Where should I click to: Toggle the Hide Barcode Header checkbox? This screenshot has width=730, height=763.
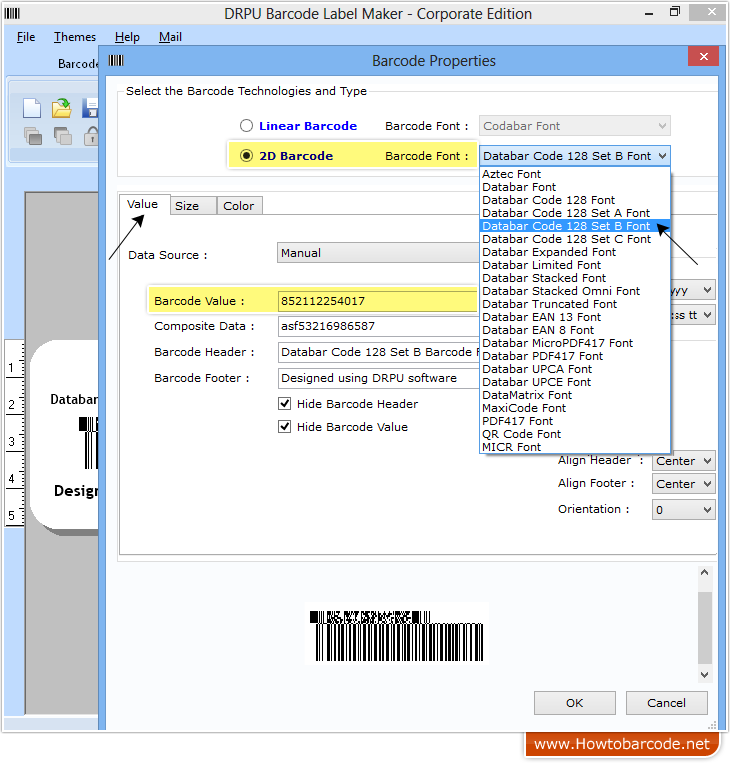pos(284,403)
